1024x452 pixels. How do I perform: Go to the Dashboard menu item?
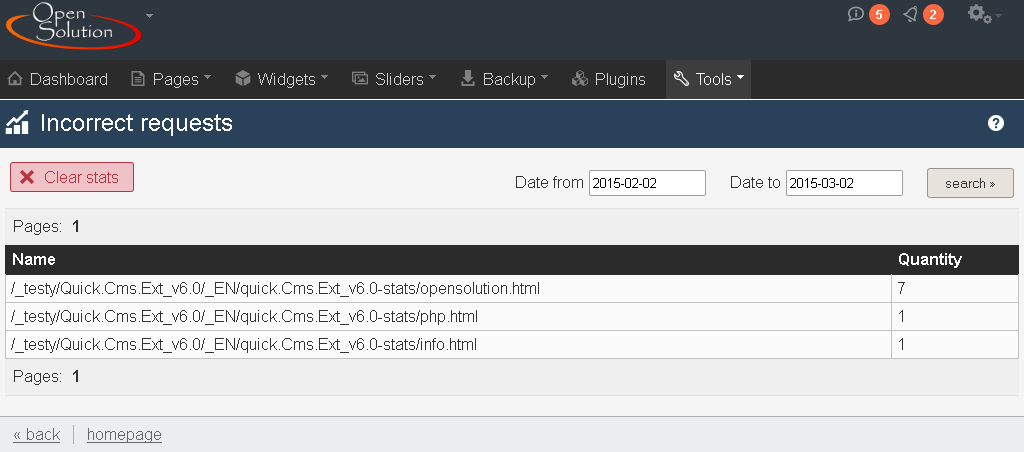click(x=58, y=79)
